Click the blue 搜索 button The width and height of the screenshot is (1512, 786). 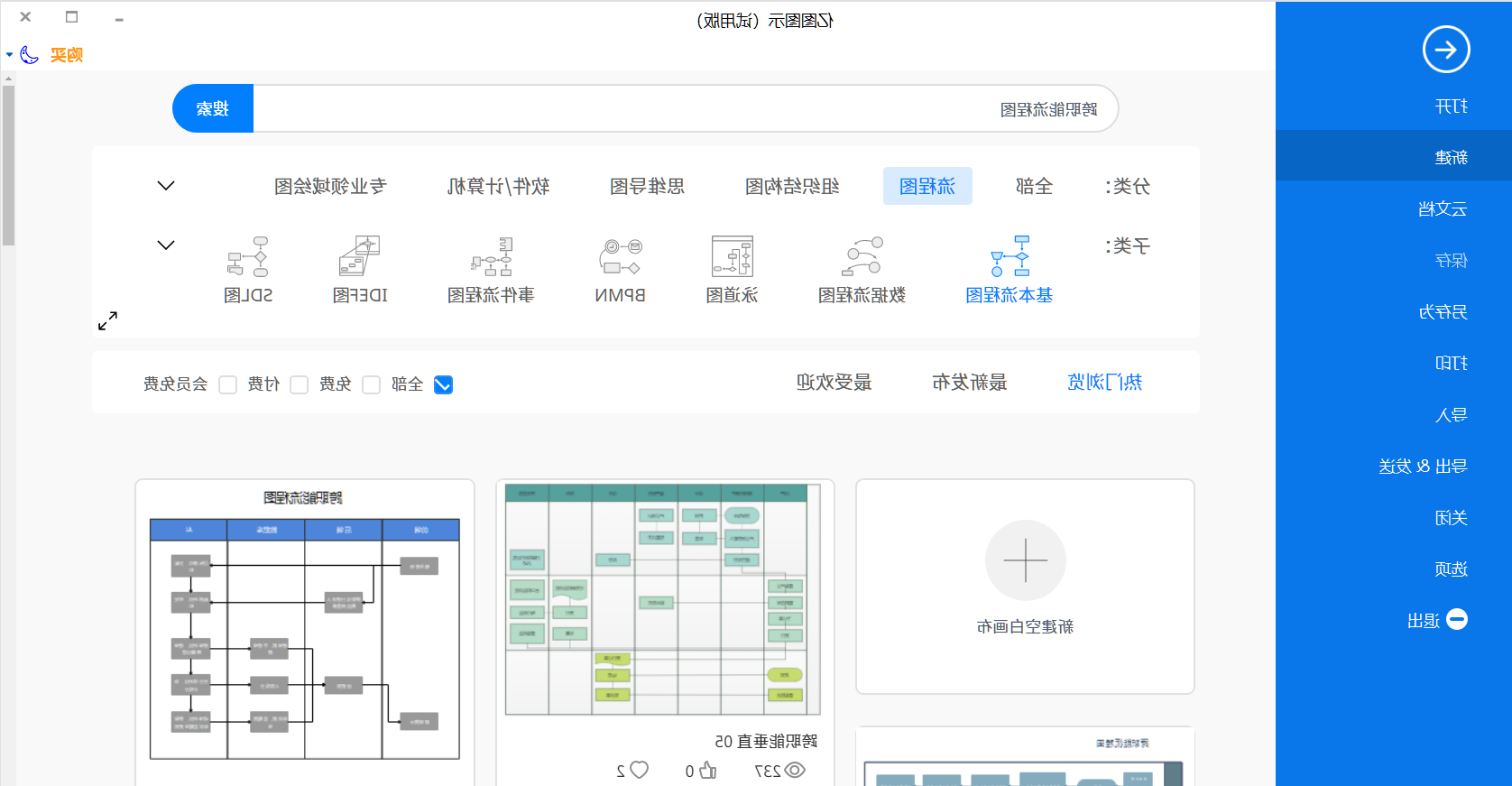tap(213, 108)
